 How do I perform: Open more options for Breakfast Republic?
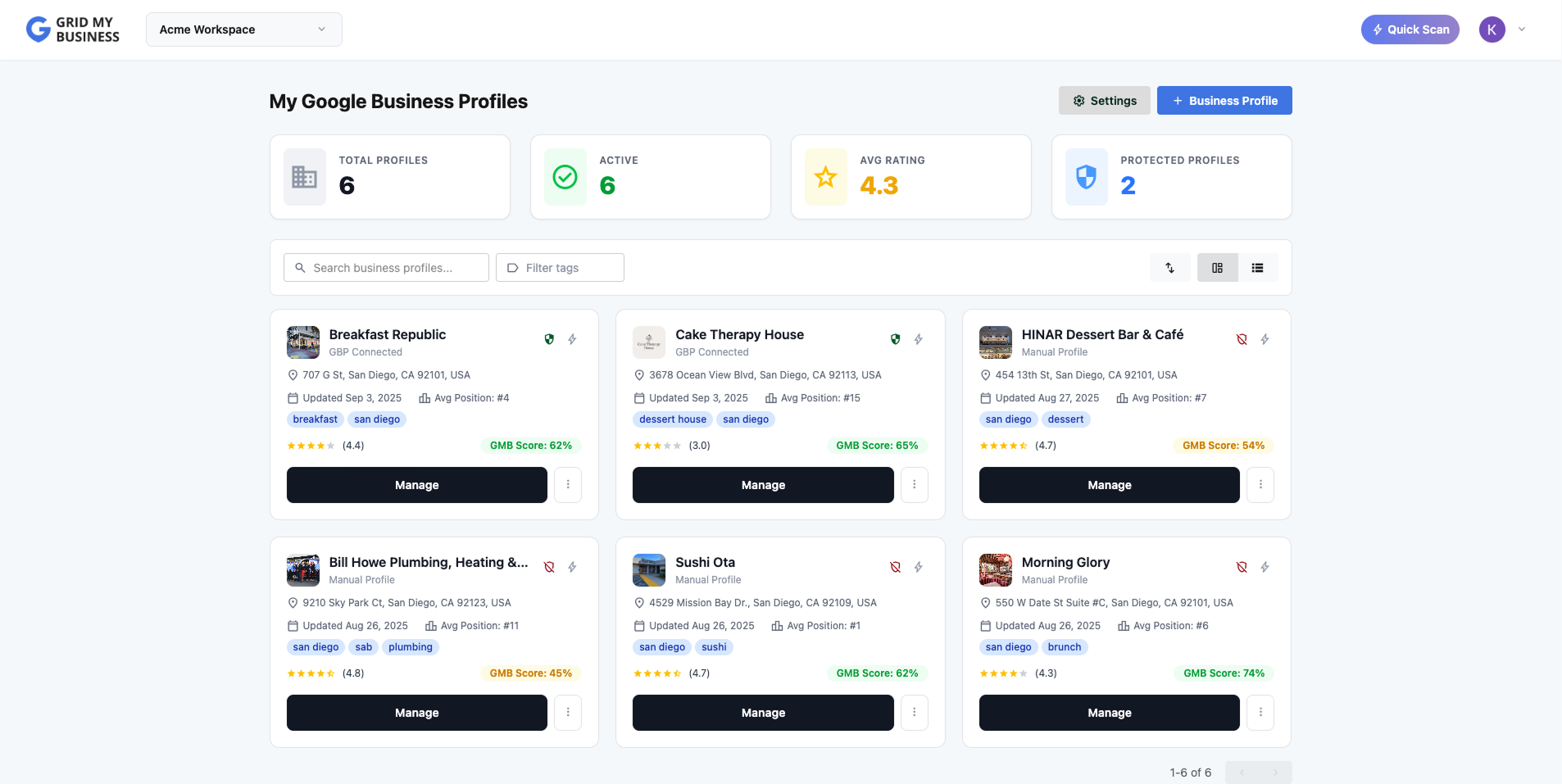[568, 485]
